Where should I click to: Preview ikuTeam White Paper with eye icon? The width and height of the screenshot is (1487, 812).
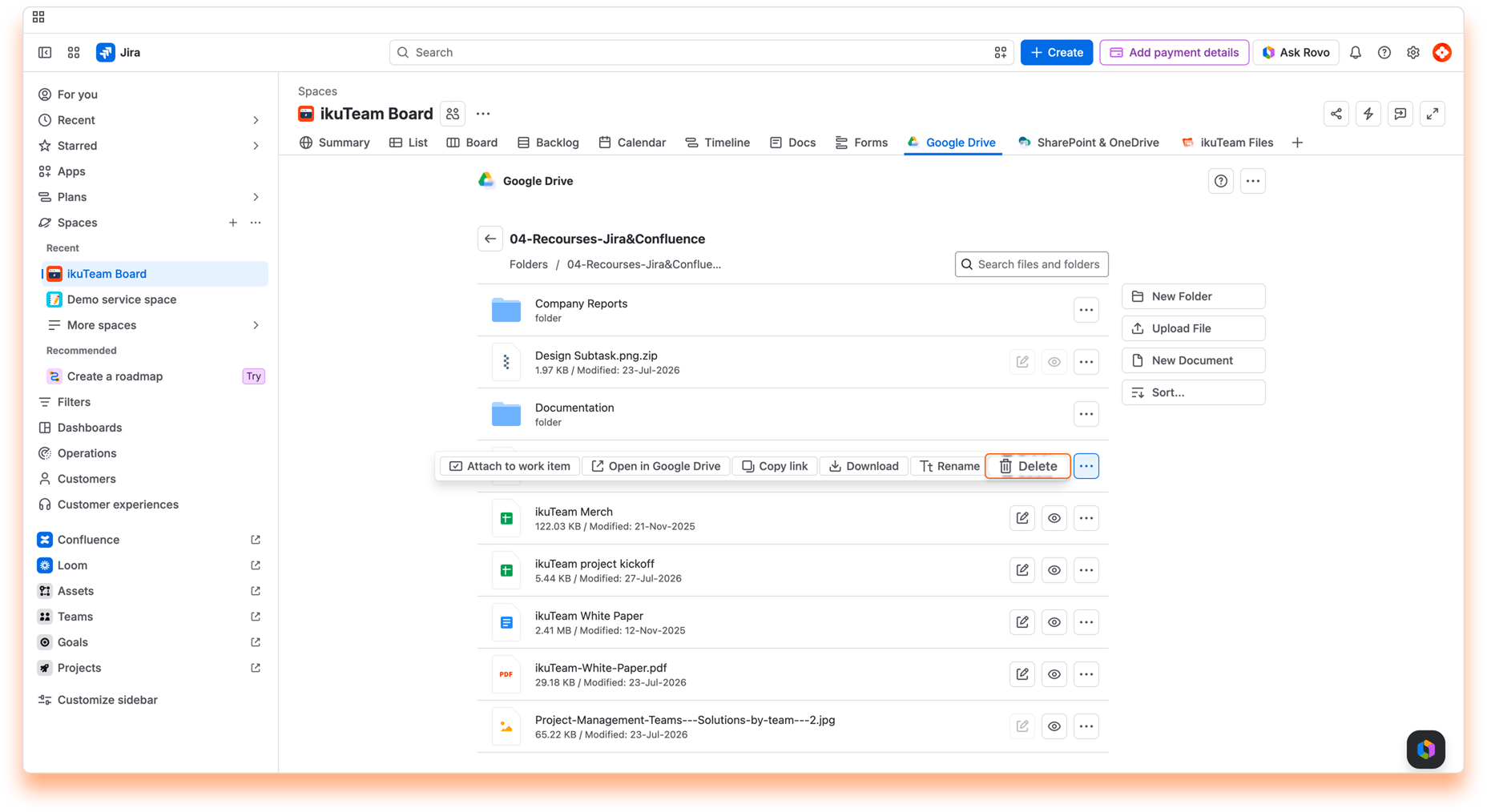1054,622
